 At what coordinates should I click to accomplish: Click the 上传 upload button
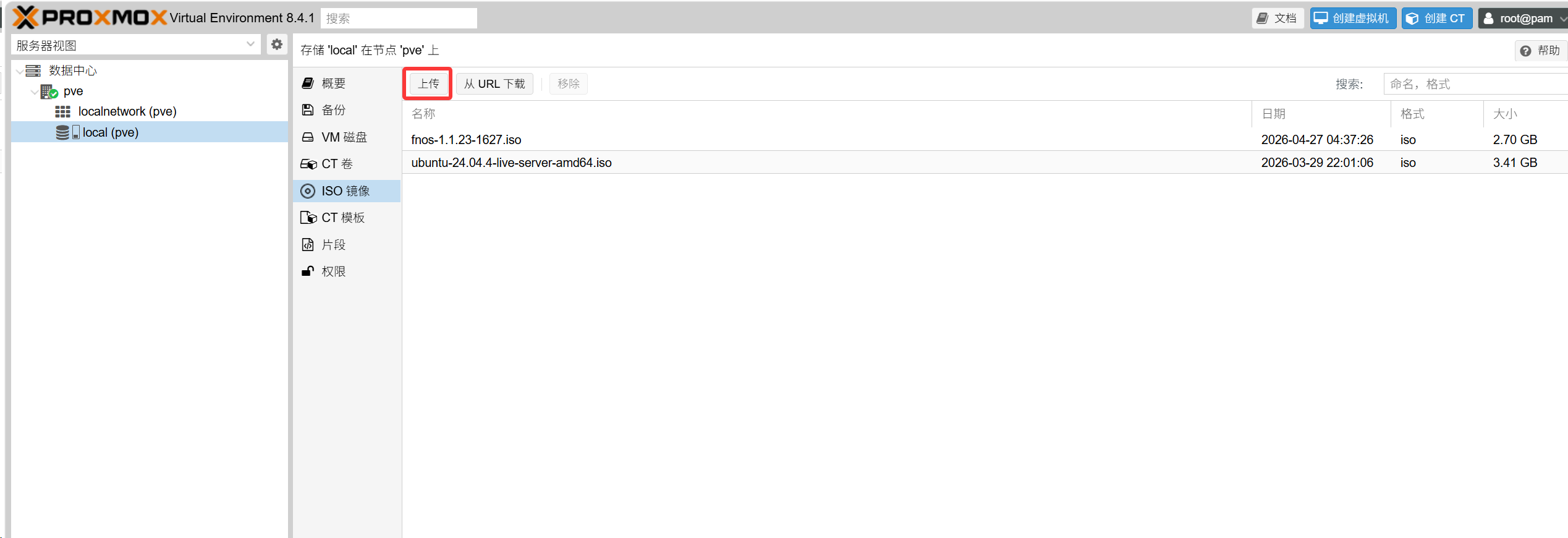coord(428,83)
